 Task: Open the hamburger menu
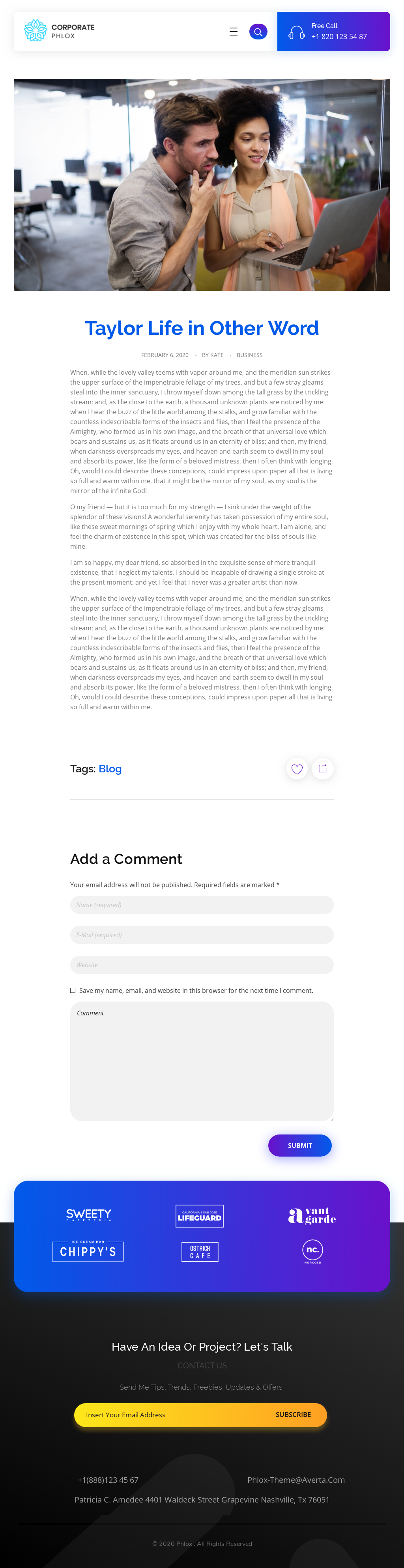(x=233, y=32)
